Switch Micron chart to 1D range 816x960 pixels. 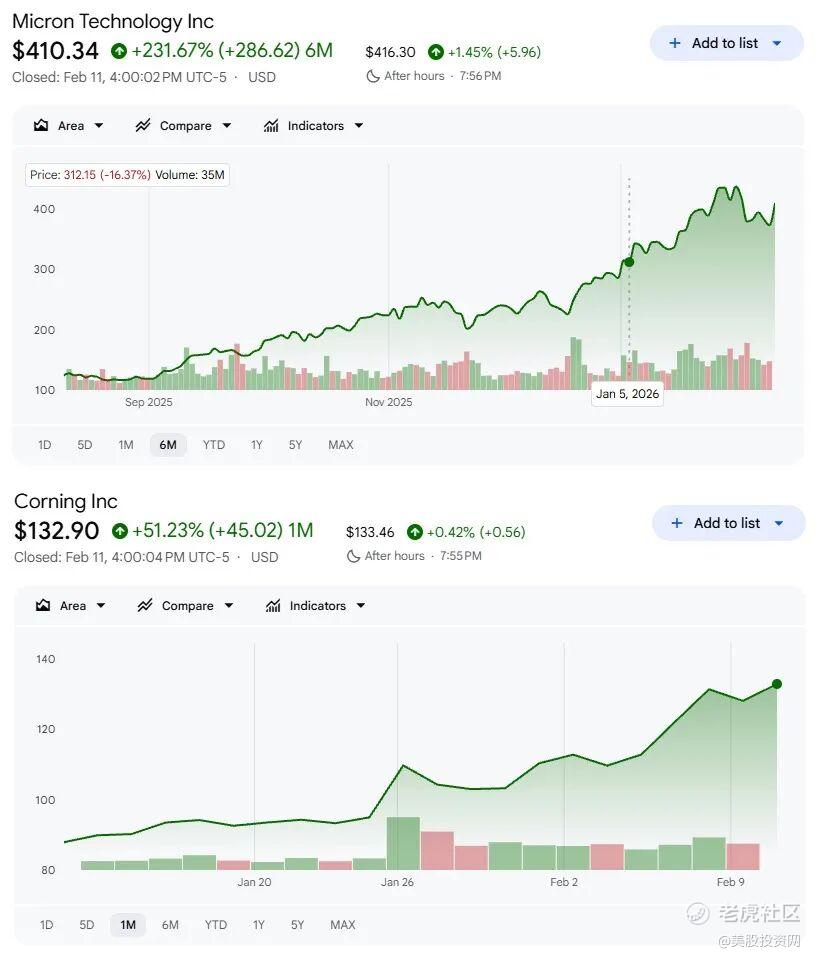point(44,445)
